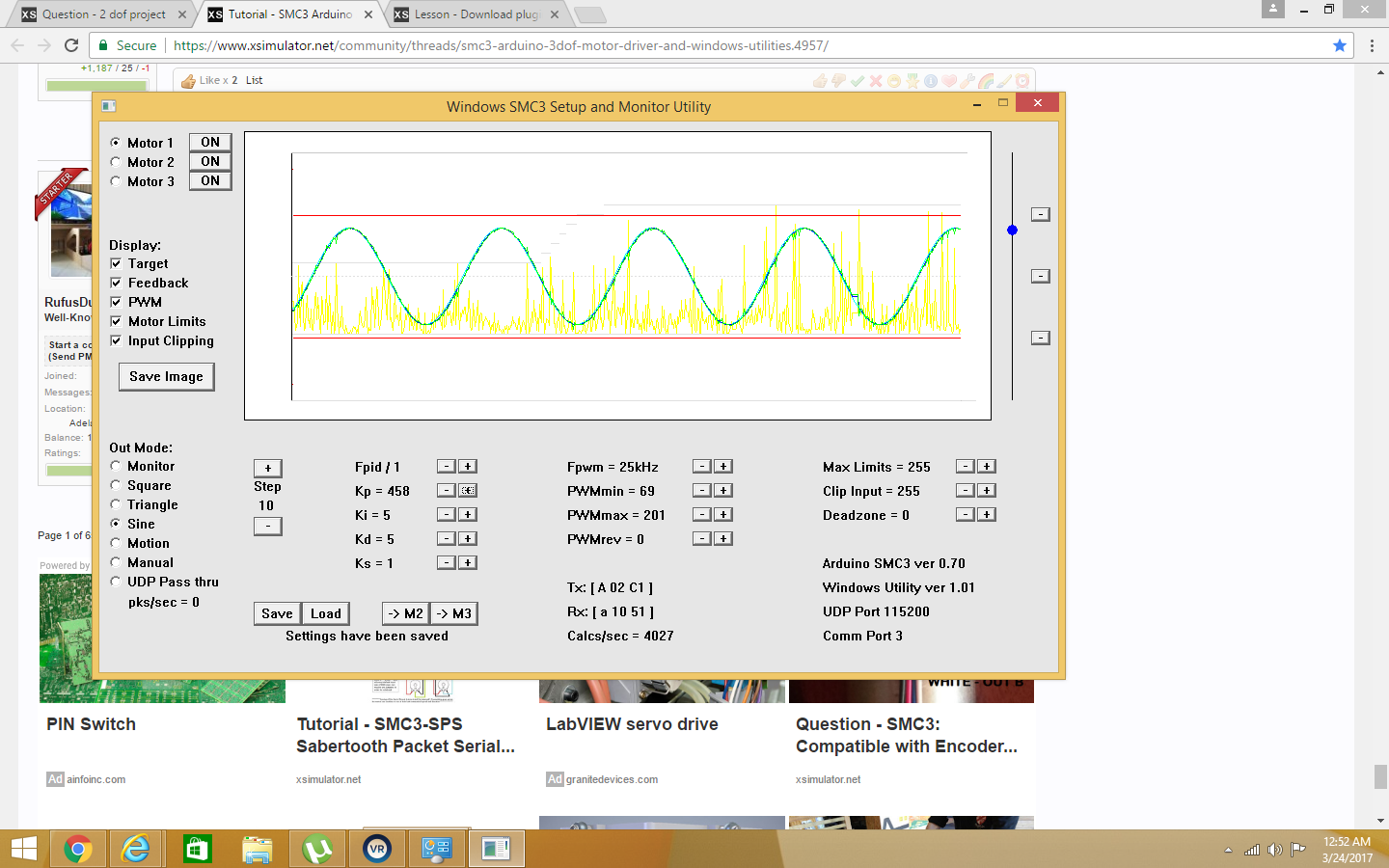Image resolution: width=1389 pixels, height=868 pixels.
Task: Uncheck the Feedback display checkbox
Action: [116, 283]
